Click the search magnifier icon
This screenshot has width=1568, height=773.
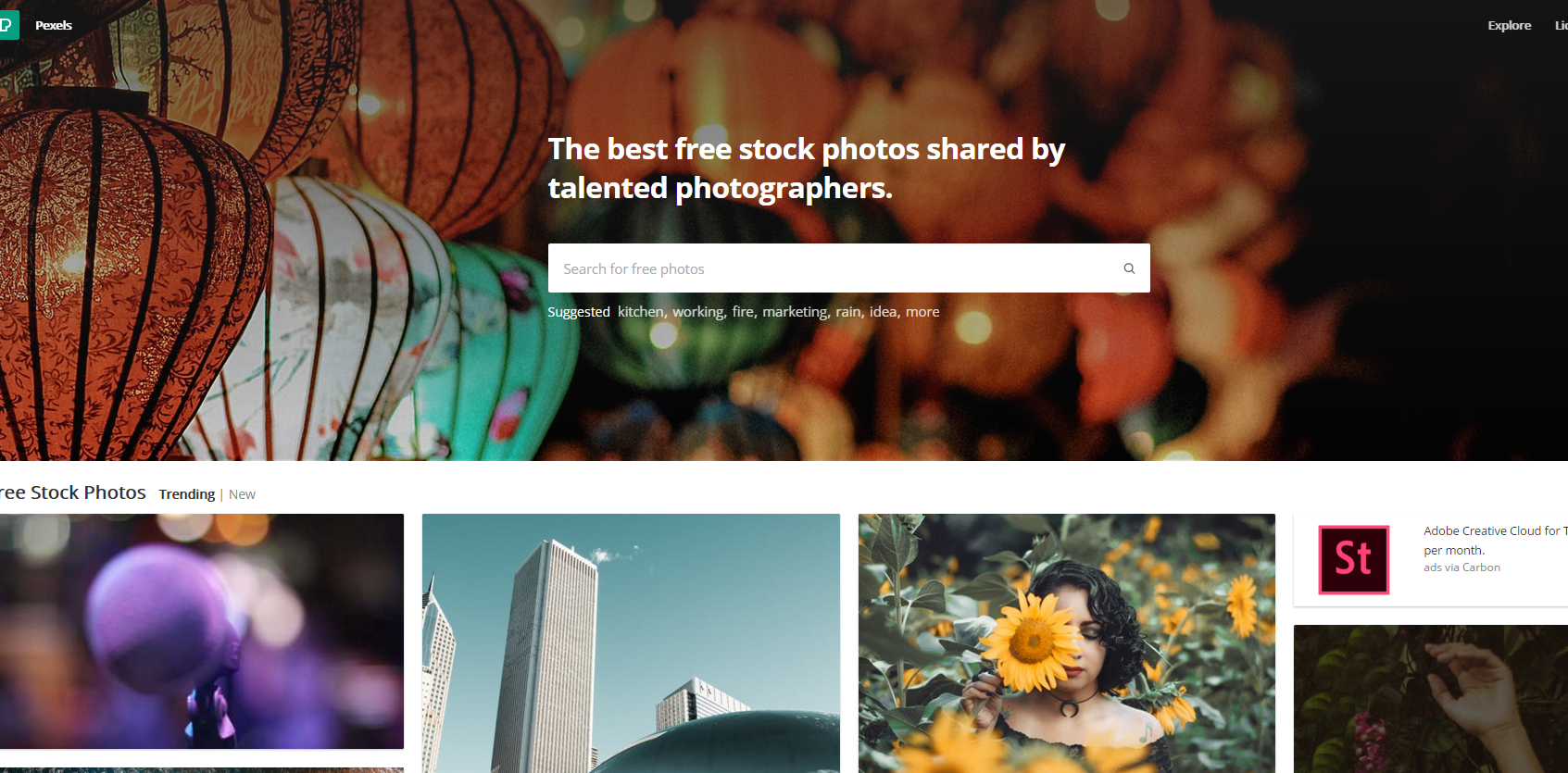pos(1129,268)
